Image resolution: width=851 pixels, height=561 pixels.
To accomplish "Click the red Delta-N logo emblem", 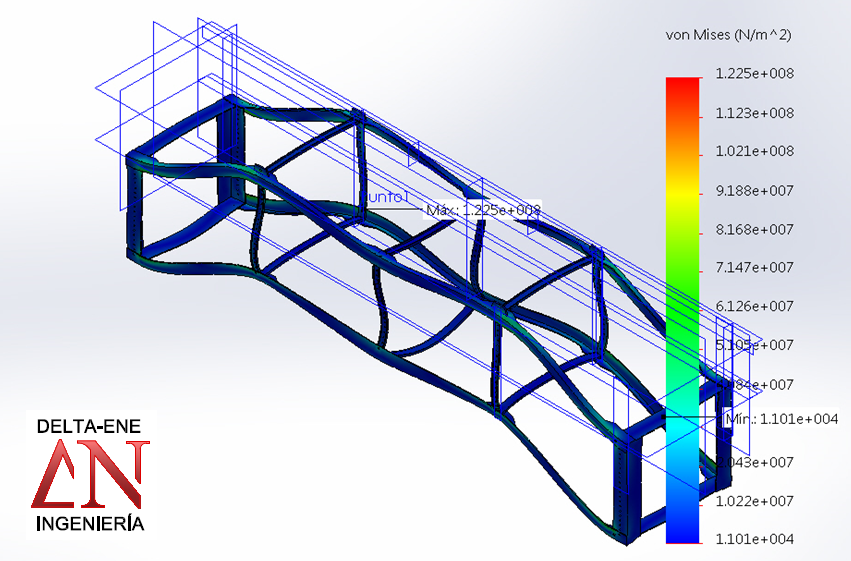I will [x=90, y=474].
